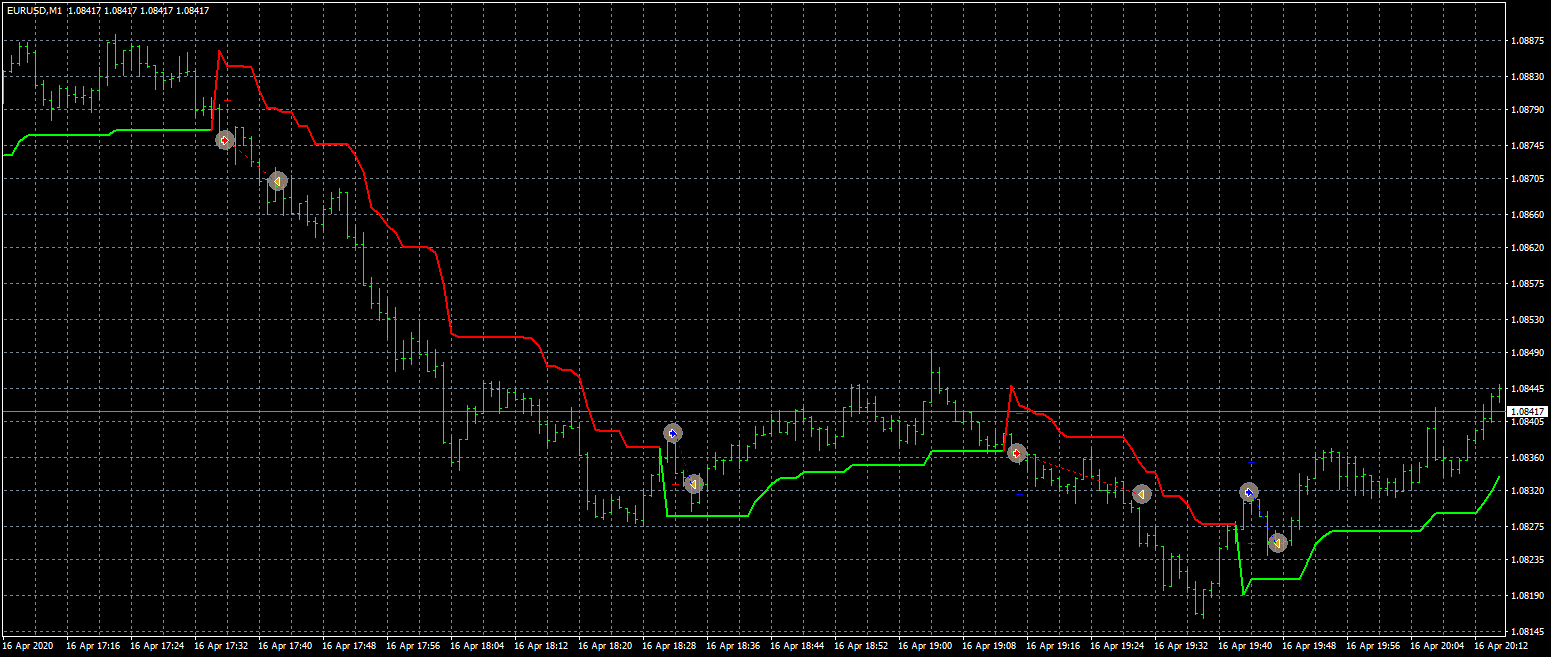
Task: Click the current price label 1.08417
Action: (1528, 411)
